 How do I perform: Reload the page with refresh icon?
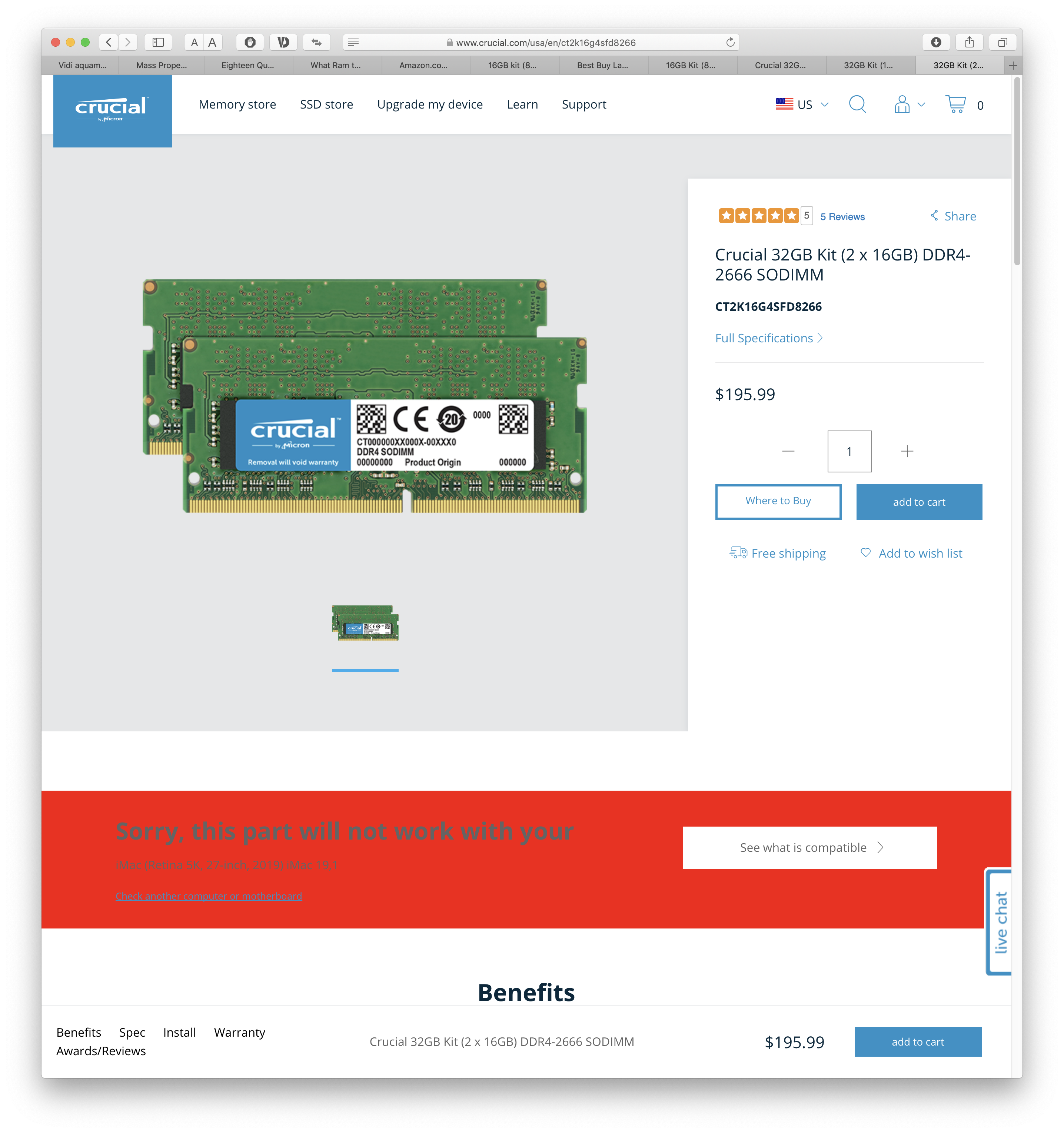pos(730,42)
